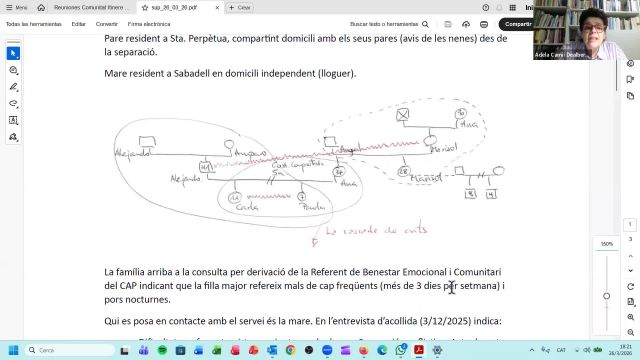Open Firefox from the taskbar
Screen dimensions: 640x360
click(x=363, y=350)
